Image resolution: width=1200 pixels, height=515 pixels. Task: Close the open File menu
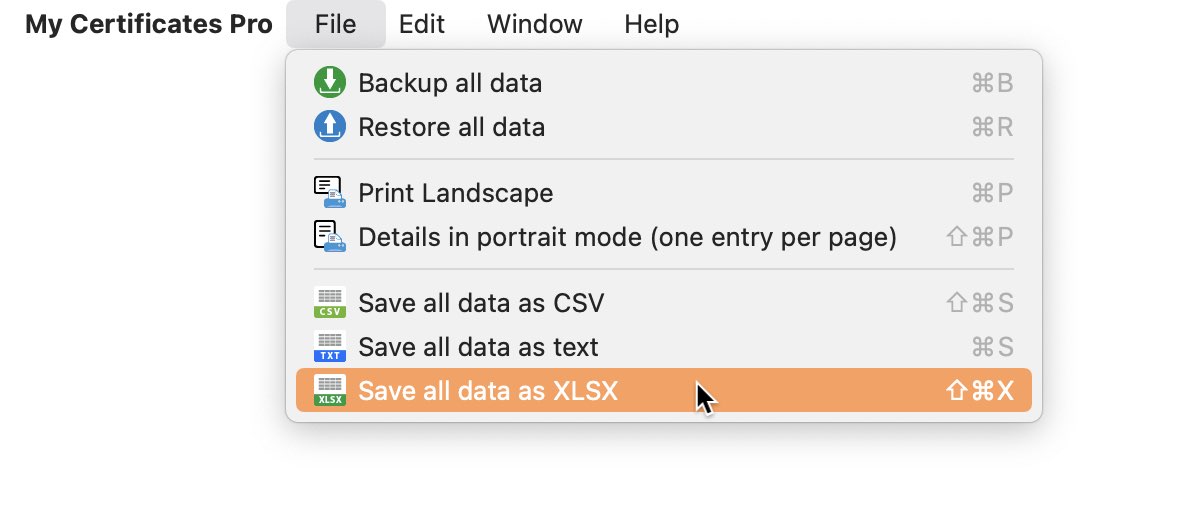tap(335, 24)
